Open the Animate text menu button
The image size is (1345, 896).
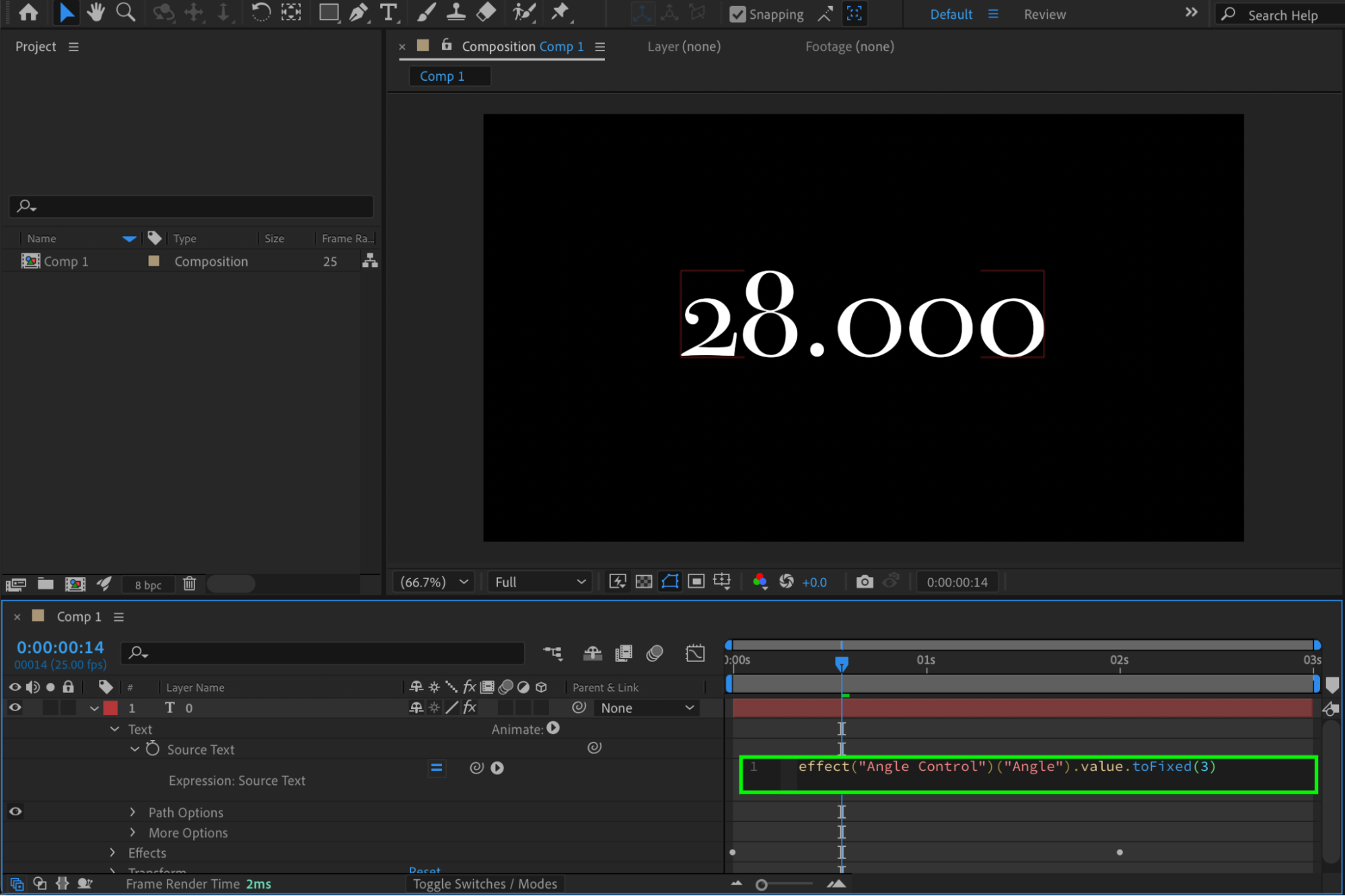tap(553, 729)
